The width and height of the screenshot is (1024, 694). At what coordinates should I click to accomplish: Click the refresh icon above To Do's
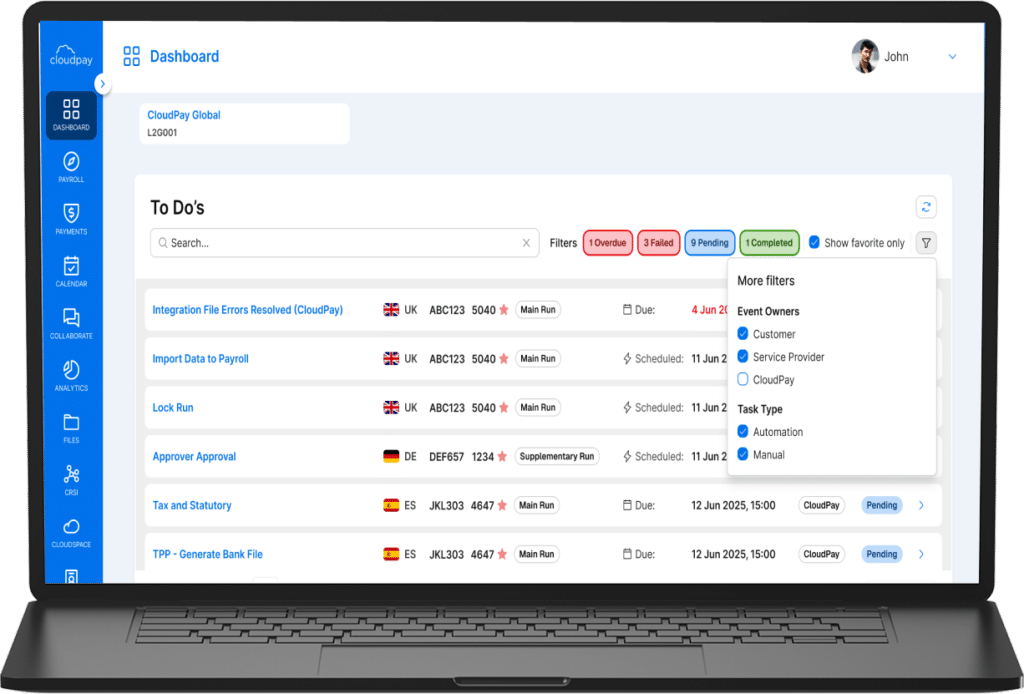pos(926,207)
